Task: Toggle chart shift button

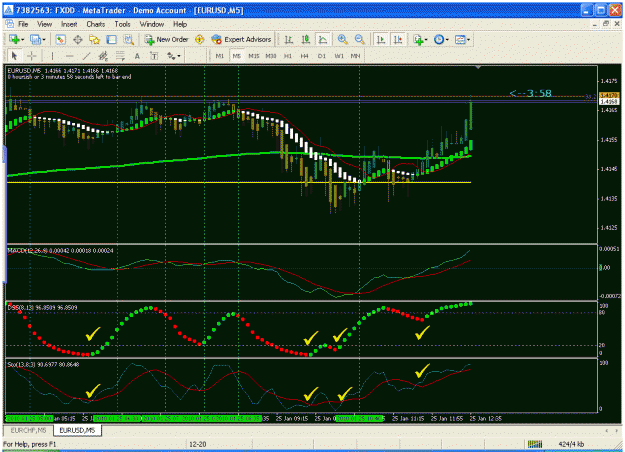Action: [398, 39]
